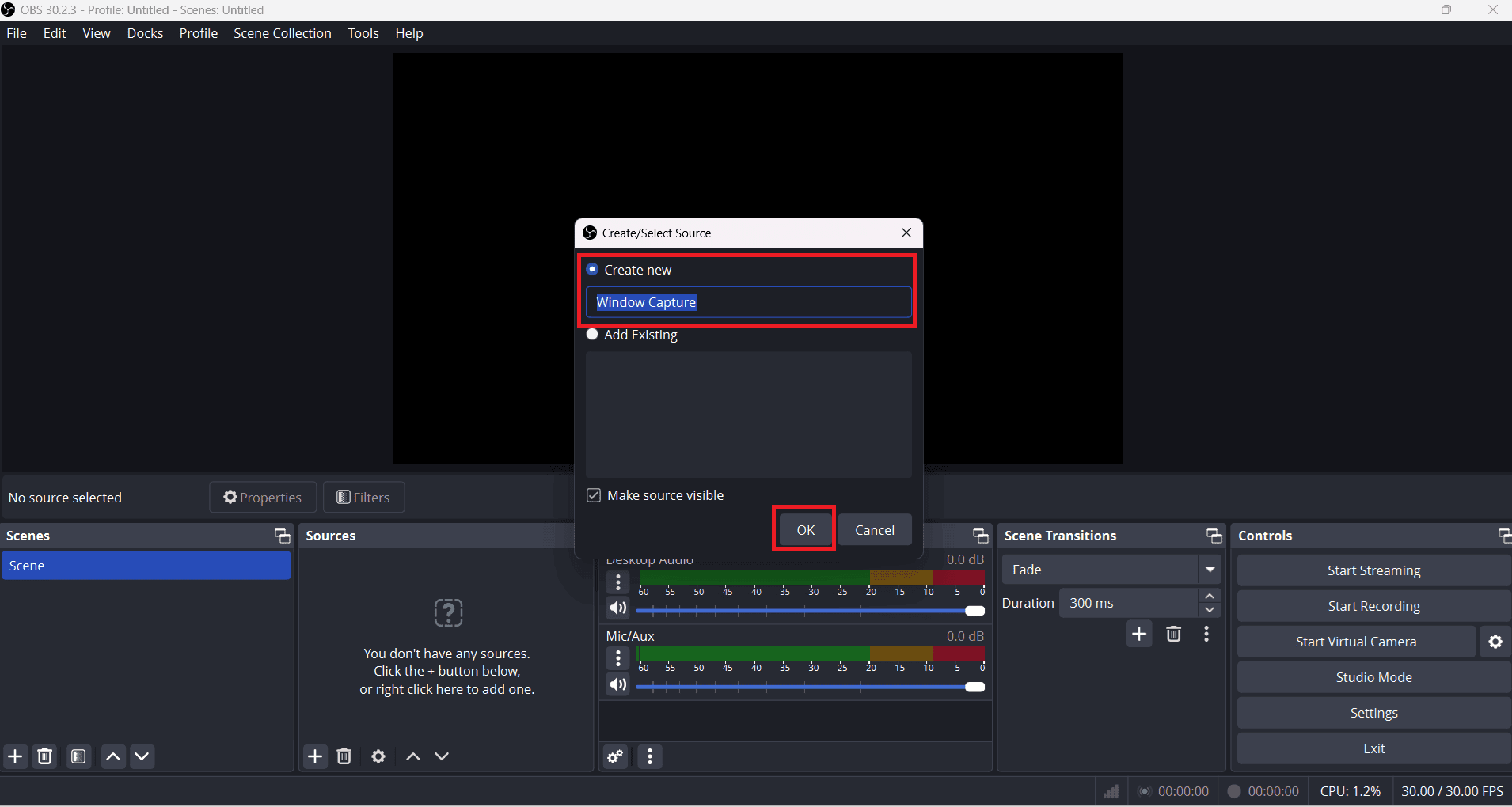Add a scene transition with plus icon
The height and width of the screenshot is (807, 1512).
pos(1139,634)
